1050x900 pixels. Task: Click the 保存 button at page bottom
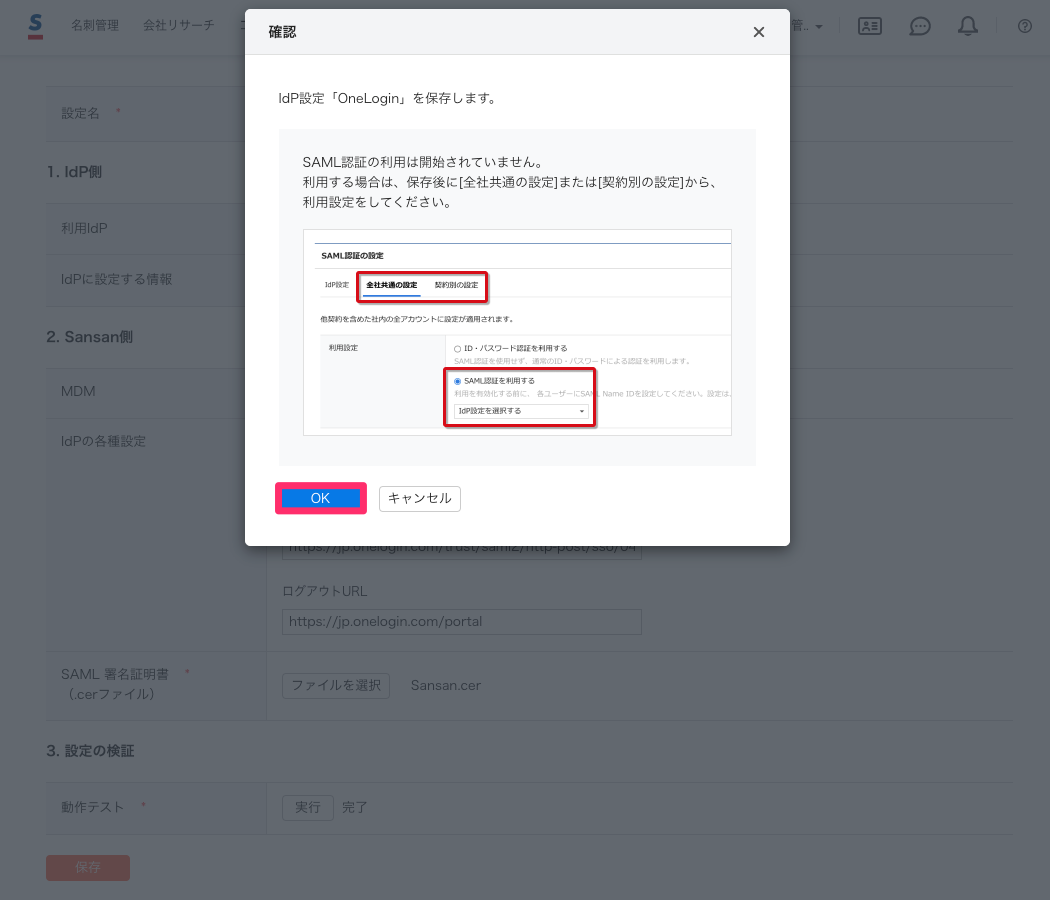[x=88, y=867]
